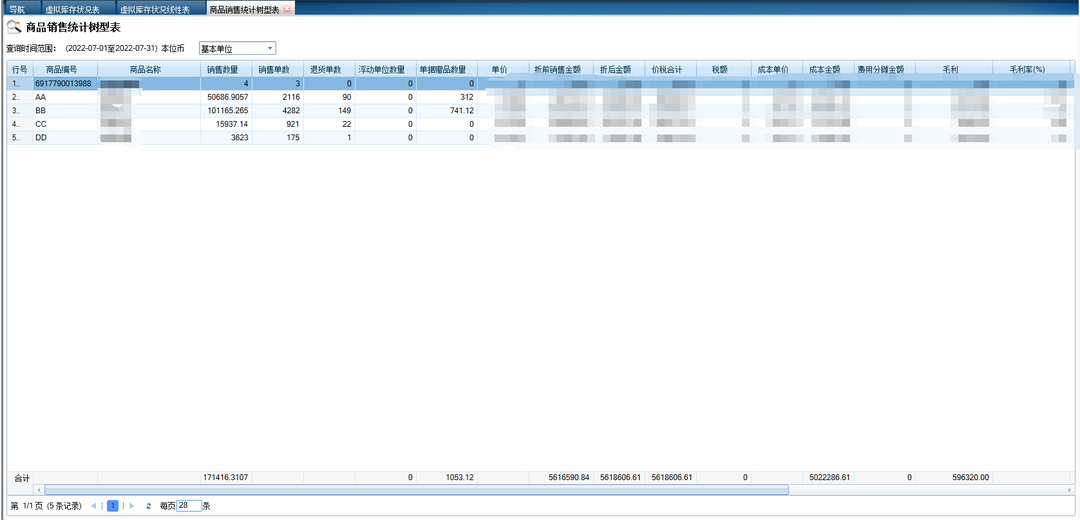Screen dimensions: 1080x520
Task: Switch to the 导航 tab
Action: [x=17, y=9]
